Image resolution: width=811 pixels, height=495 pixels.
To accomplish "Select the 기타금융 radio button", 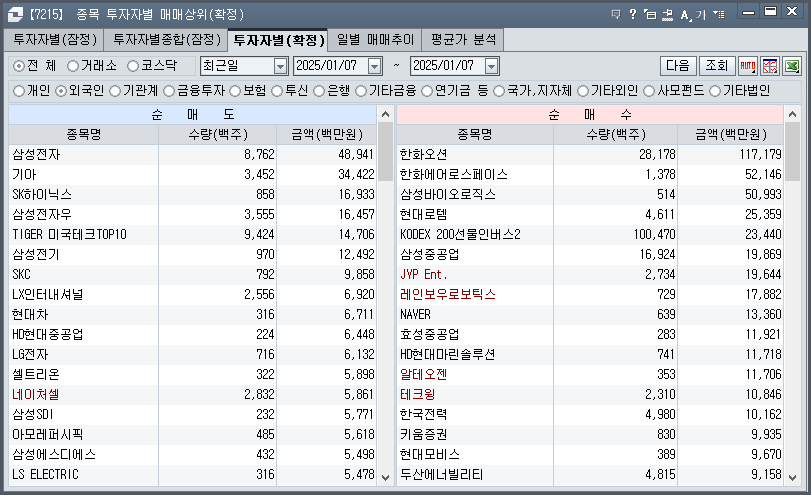I will pos(361,91).
